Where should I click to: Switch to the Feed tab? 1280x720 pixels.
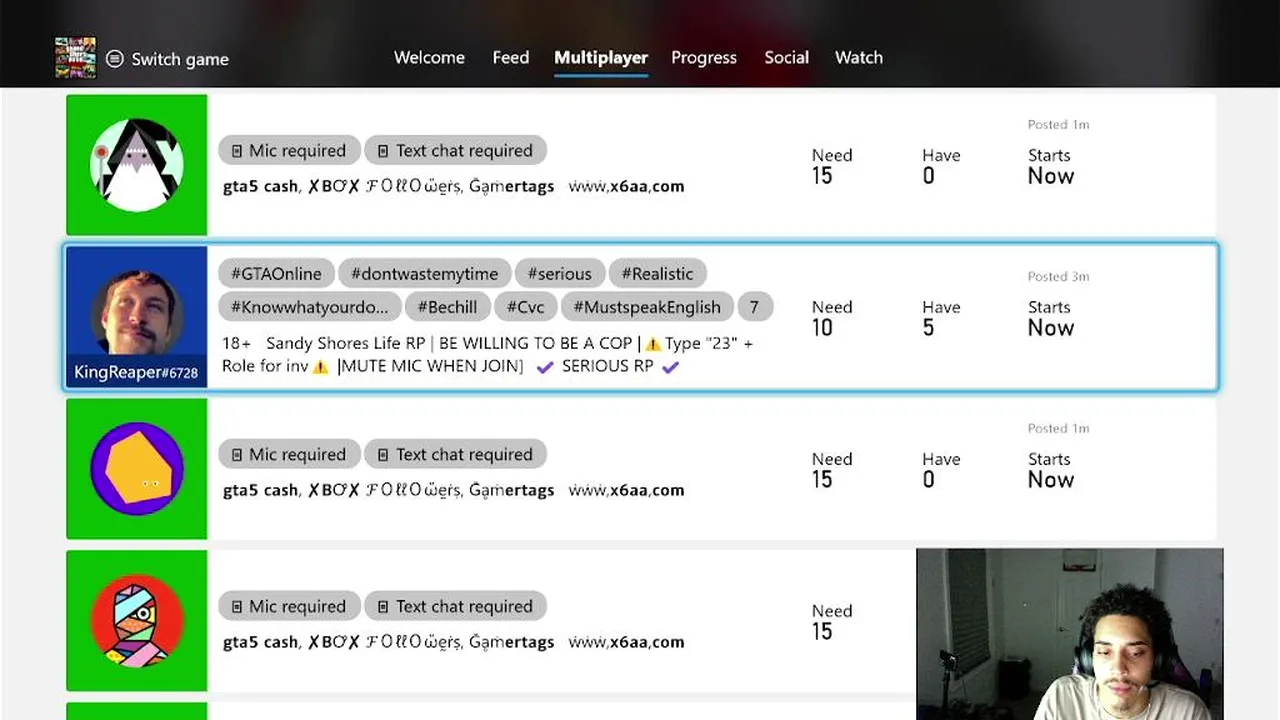(510, 57)
